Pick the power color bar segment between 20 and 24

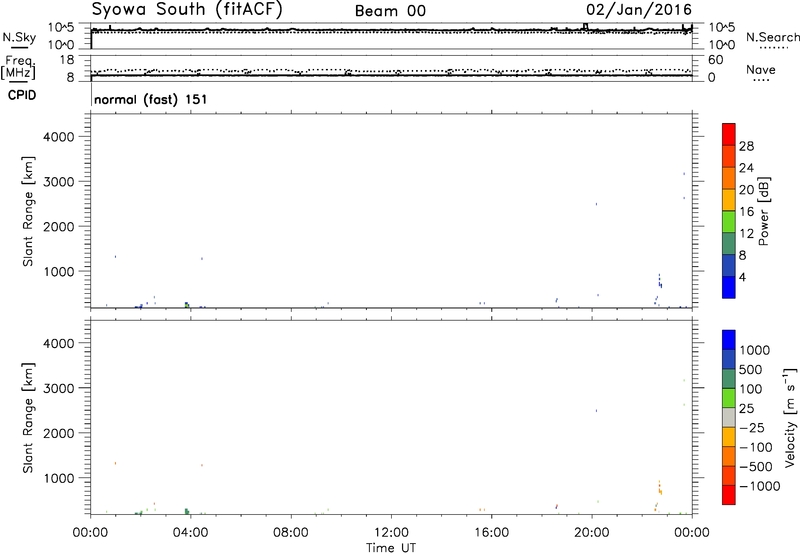(729, 179)
